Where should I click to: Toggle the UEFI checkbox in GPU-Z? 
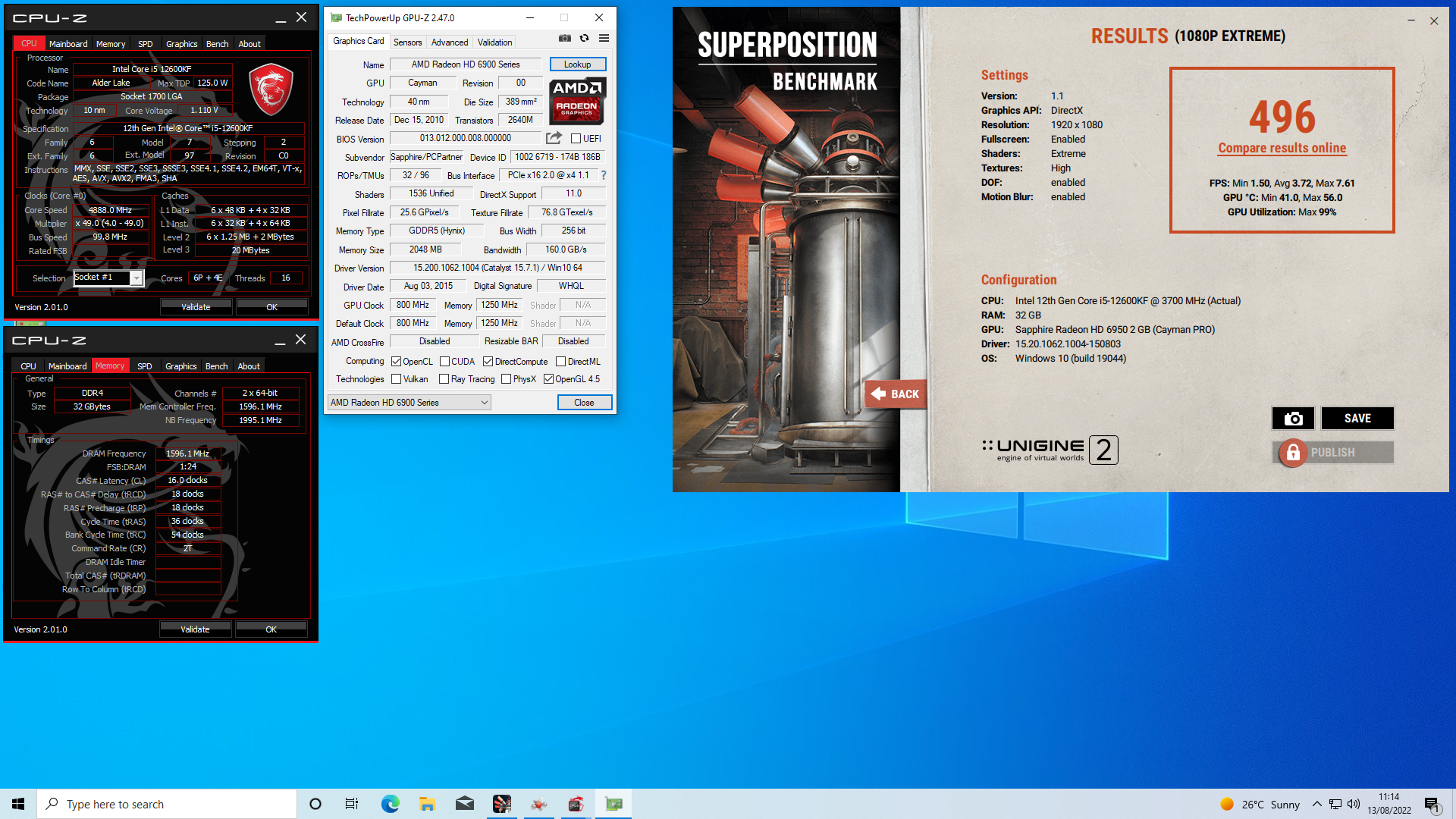(576, 139)
